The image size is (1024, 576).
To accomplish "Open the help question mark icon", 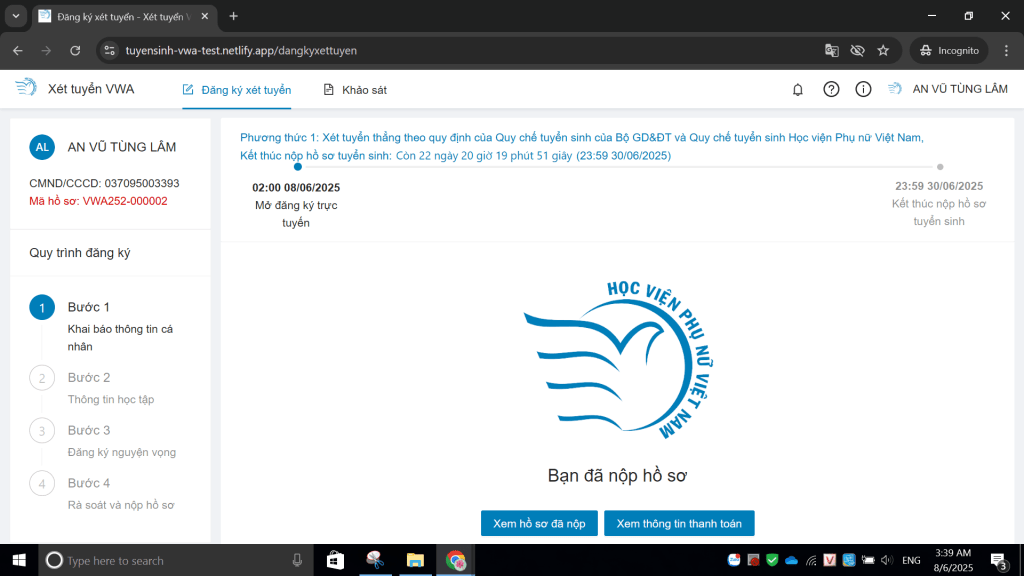I will pos(831,89).
